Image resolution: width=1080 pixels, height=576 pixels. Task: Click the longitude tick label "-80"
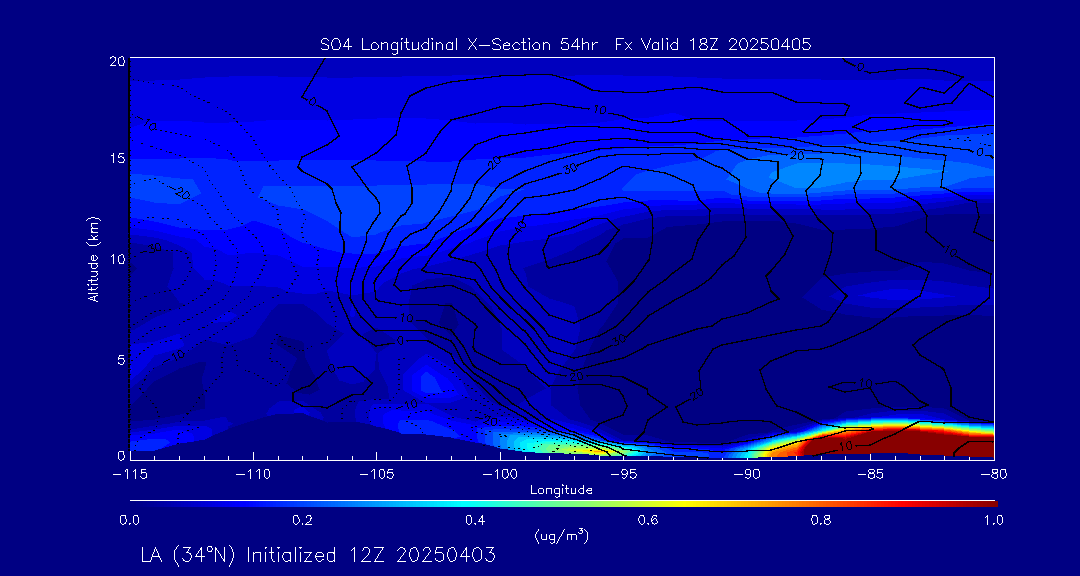tap(994, 475)
